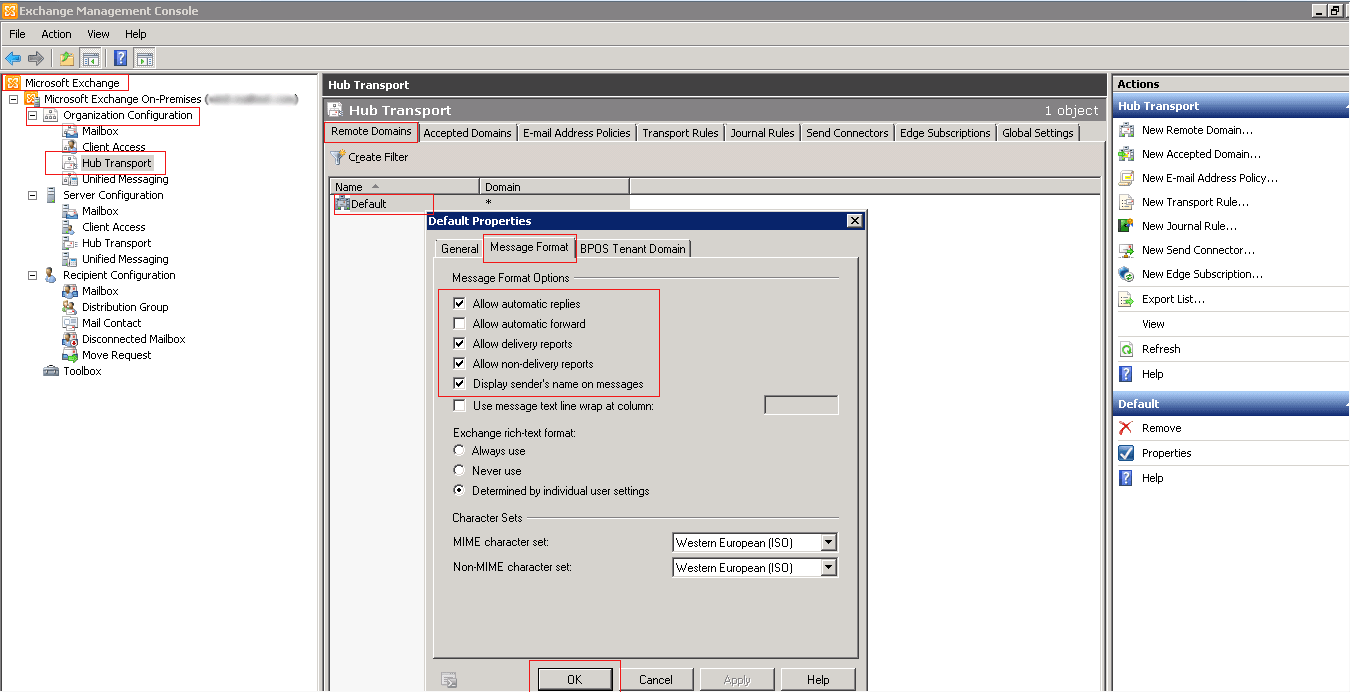Click the Back arrow toolbar icon
Viewport: 1350px width, 692px height.
[x=13, y=58]
